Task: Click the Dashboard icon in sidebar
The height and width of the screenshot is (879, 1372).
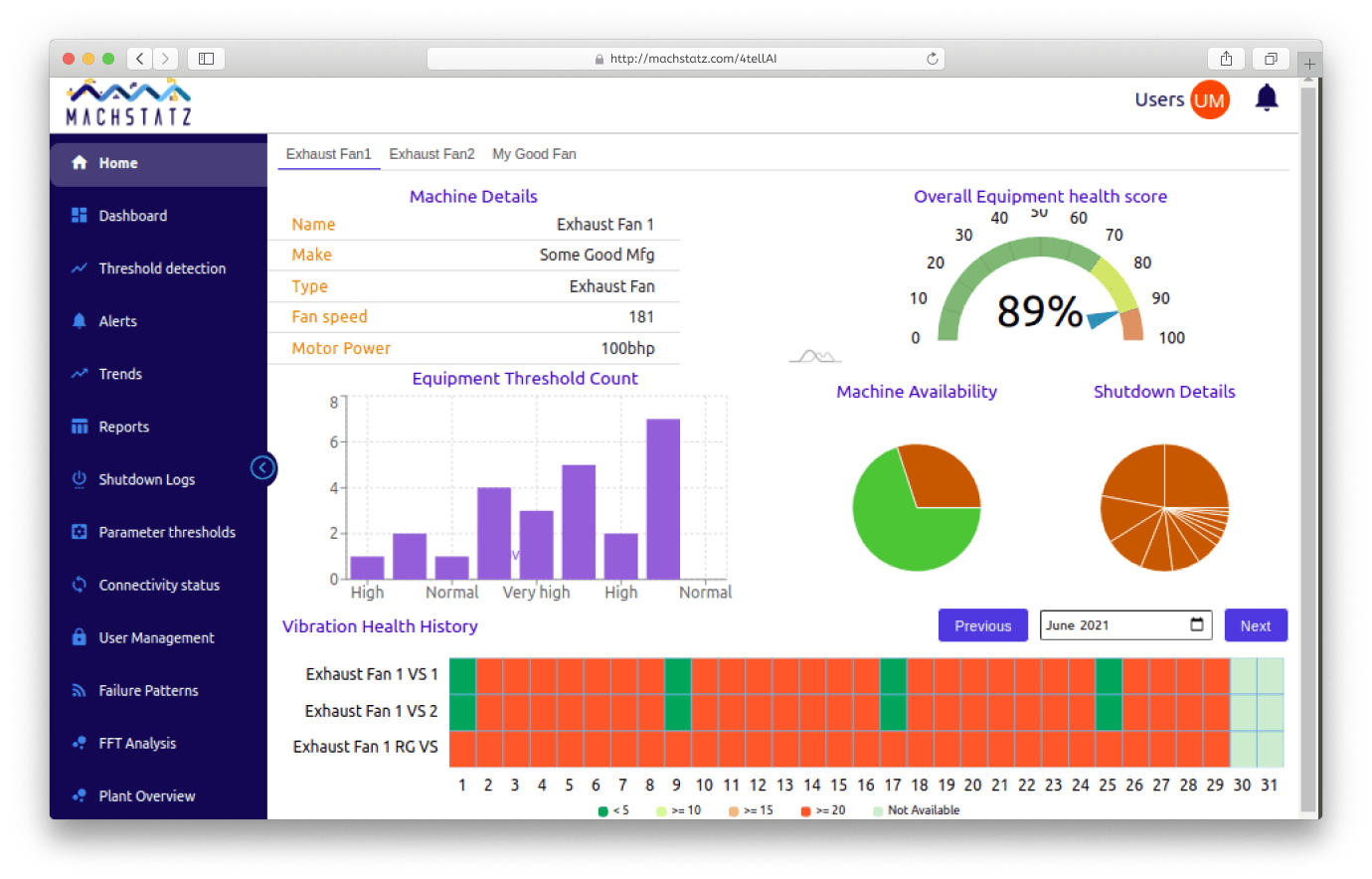Action: click(x=80, y=216)
